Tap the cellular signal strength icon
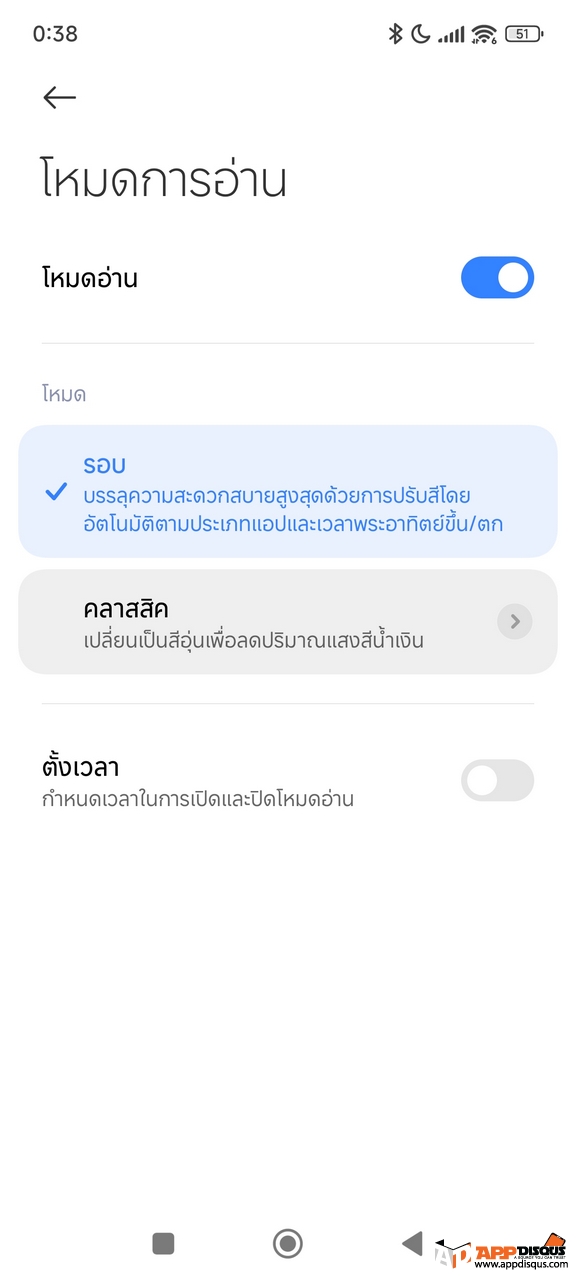The width and height of the screenshot is (576, 1280). 451,35
